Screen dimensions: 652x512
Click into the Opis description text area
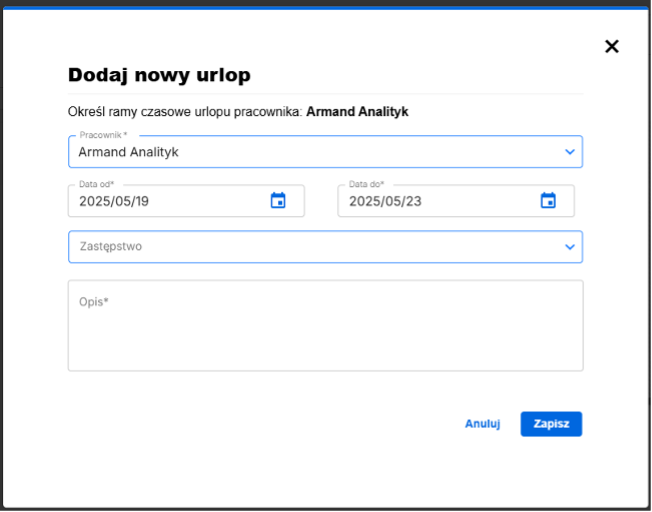point(325,335)
